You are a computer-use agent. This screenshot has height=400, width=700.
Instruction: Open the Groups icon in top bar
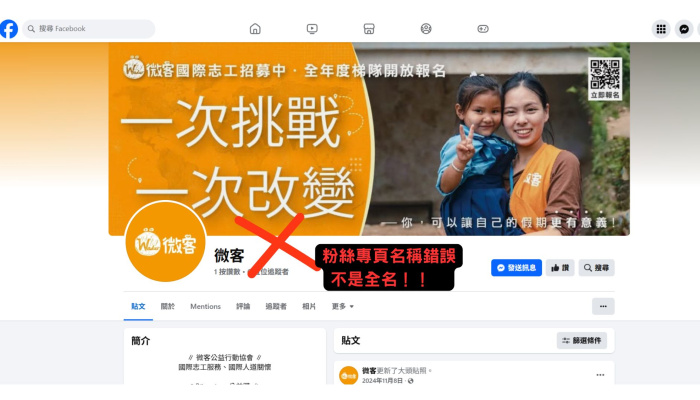pos(426,29)
